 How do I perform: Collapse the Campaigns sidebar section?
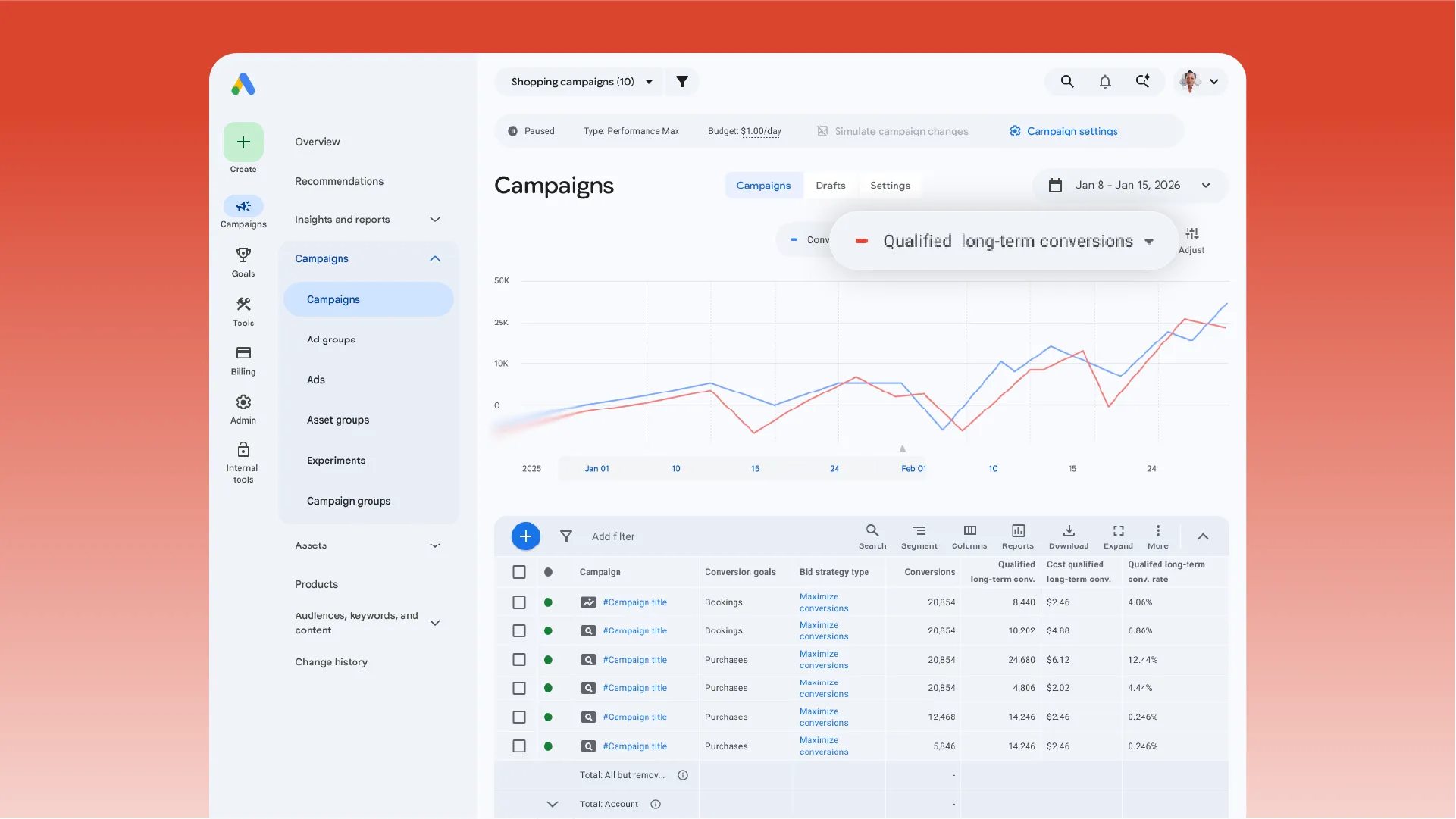click(435, 259)
